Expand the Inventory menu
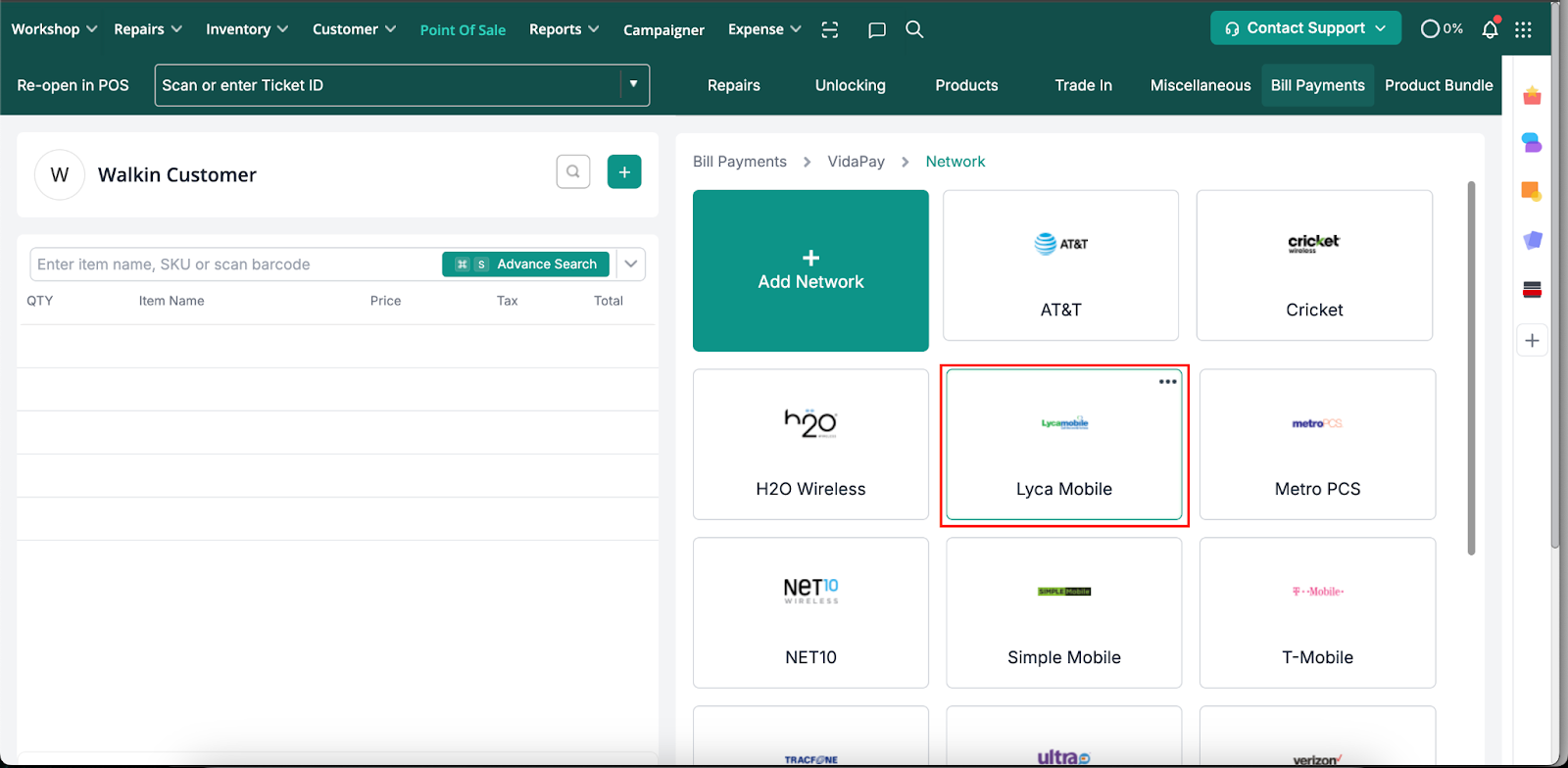The width and height of the screenshot is (1568, 768). (247, 29)
